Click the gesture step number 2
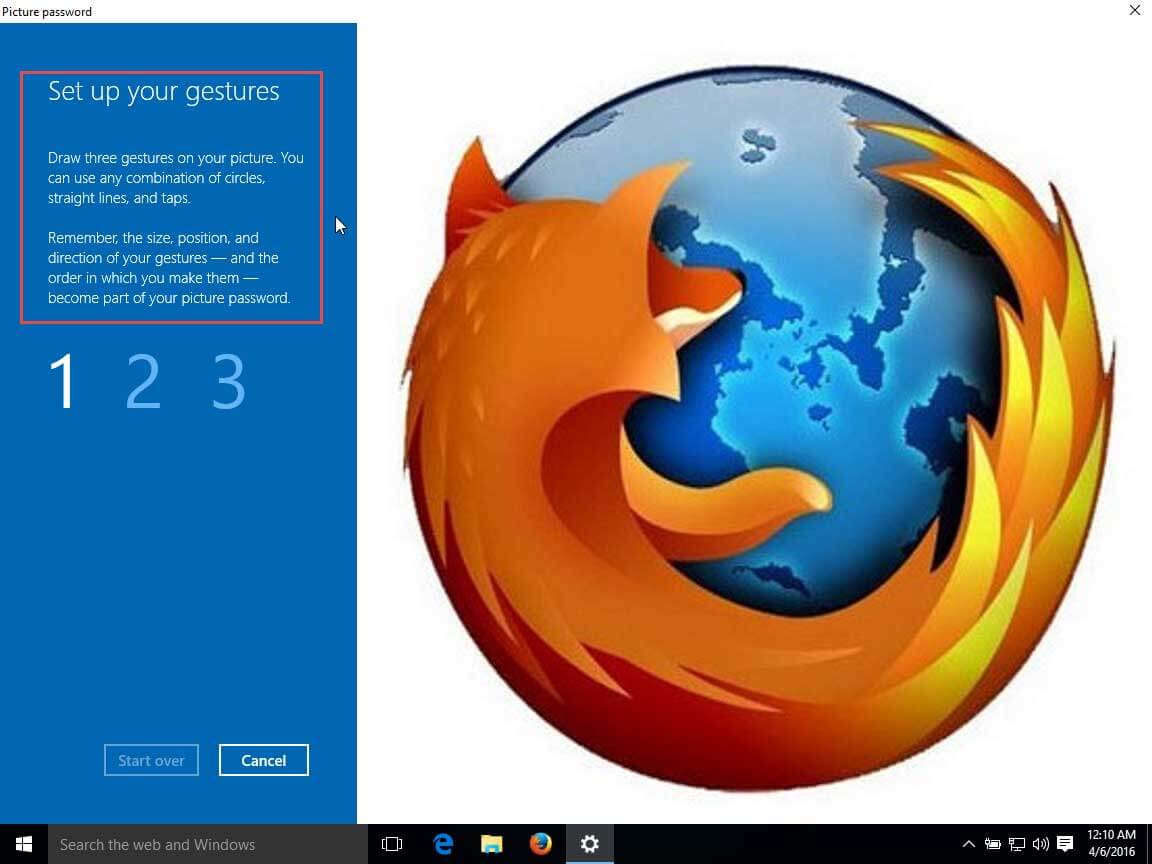 pos(143,381)
